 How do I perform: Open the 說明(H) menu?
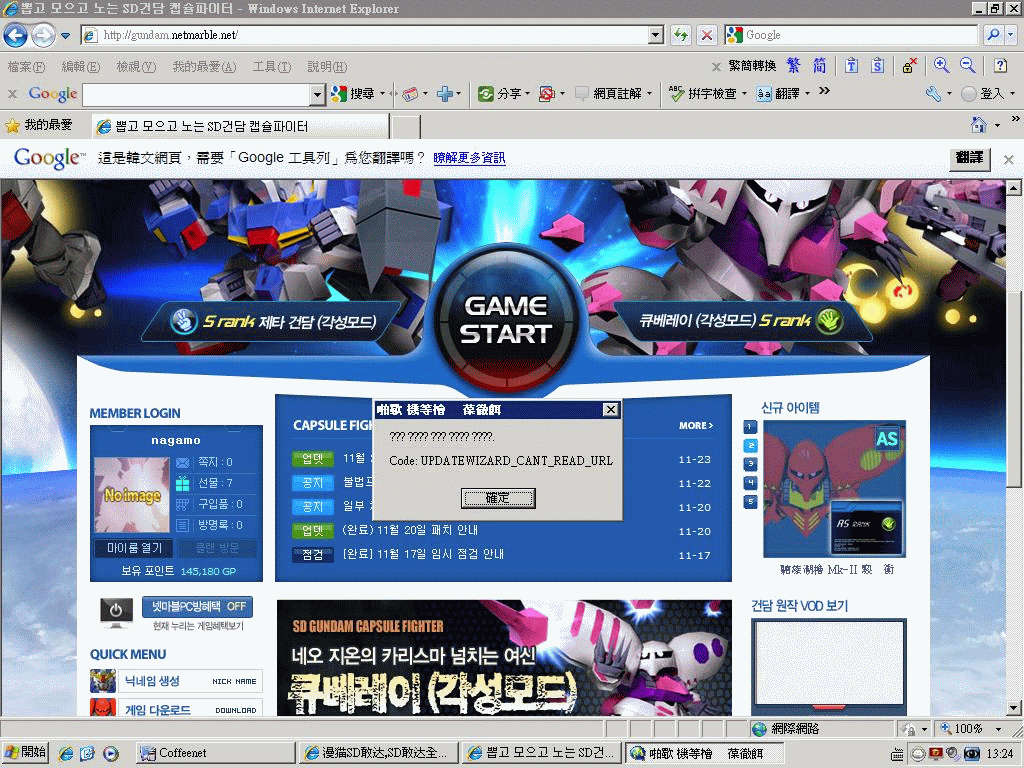coord(327,67)
